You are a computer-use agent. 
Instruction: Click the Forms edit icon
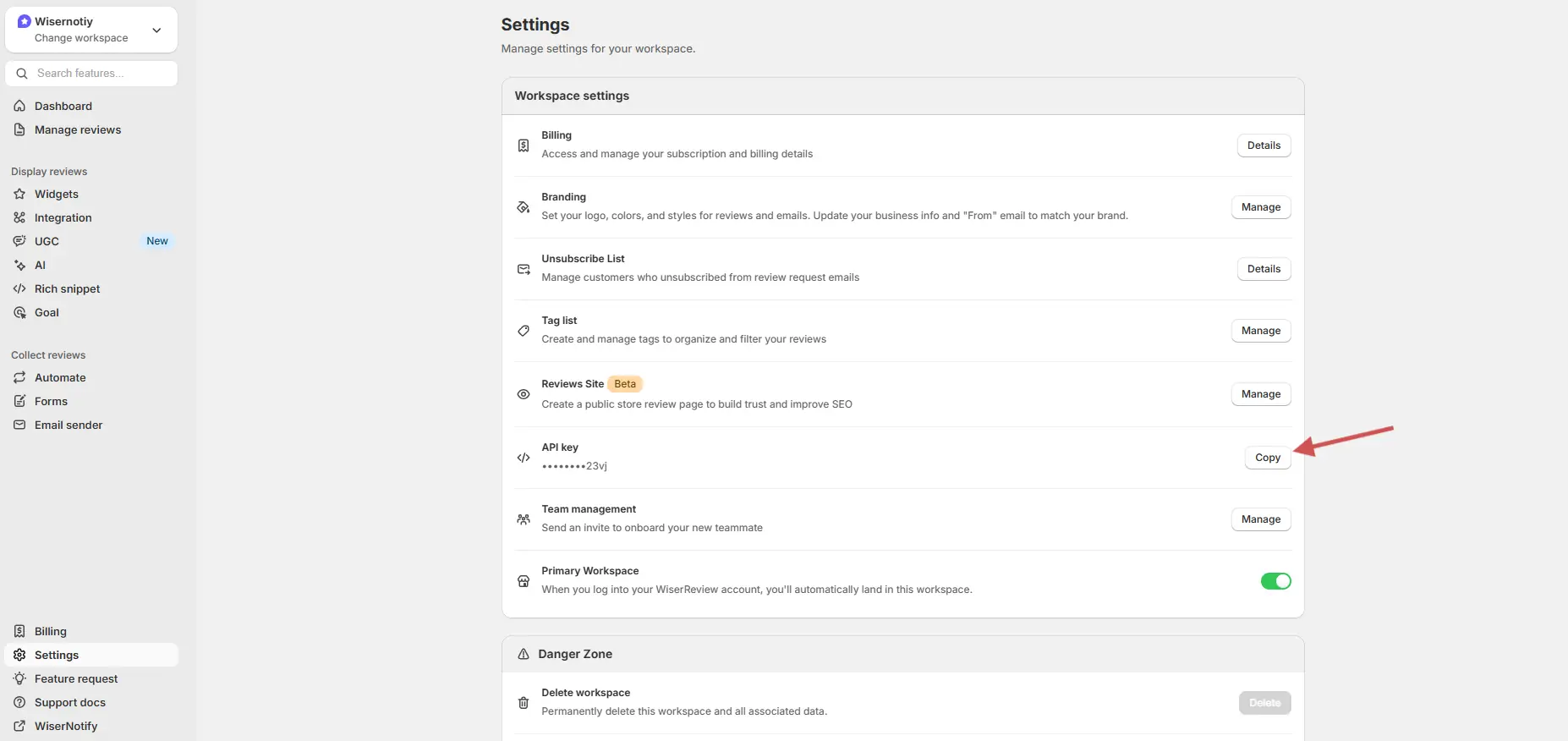[x=19, y=401]
